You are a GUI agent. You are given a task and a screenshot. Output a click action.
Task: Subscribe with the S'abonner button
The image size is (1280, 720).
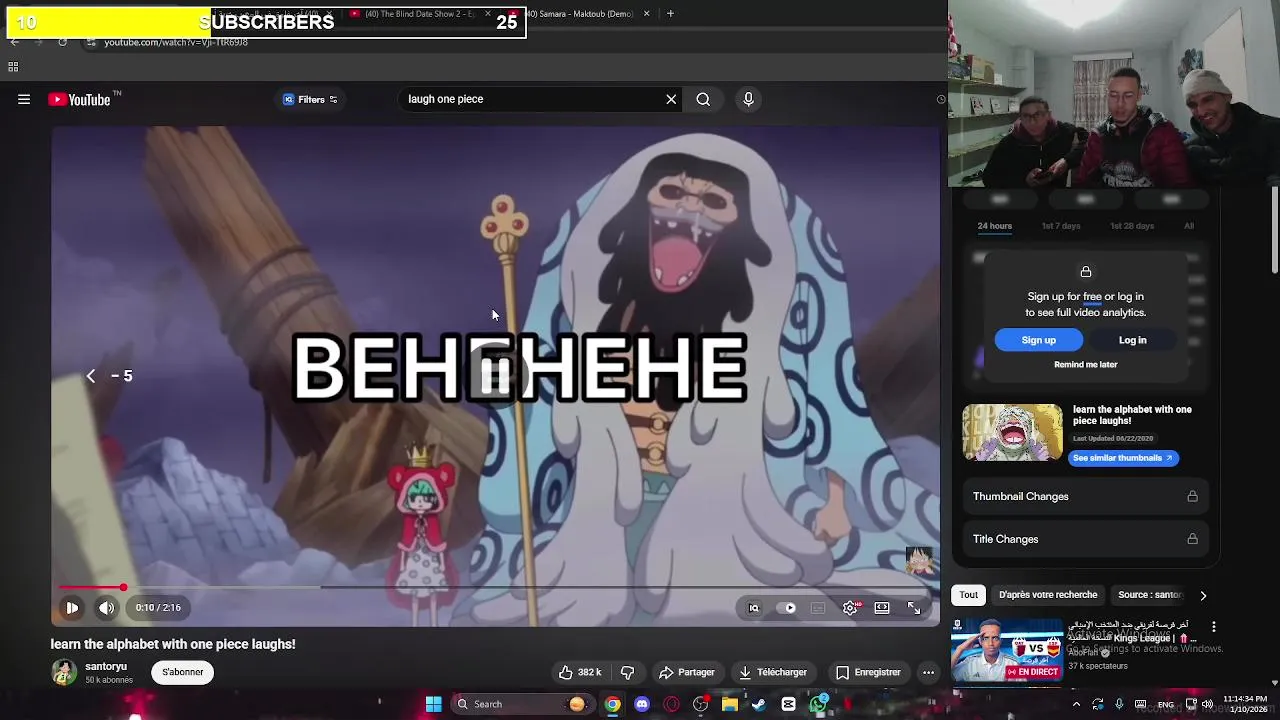coord(183,672)
